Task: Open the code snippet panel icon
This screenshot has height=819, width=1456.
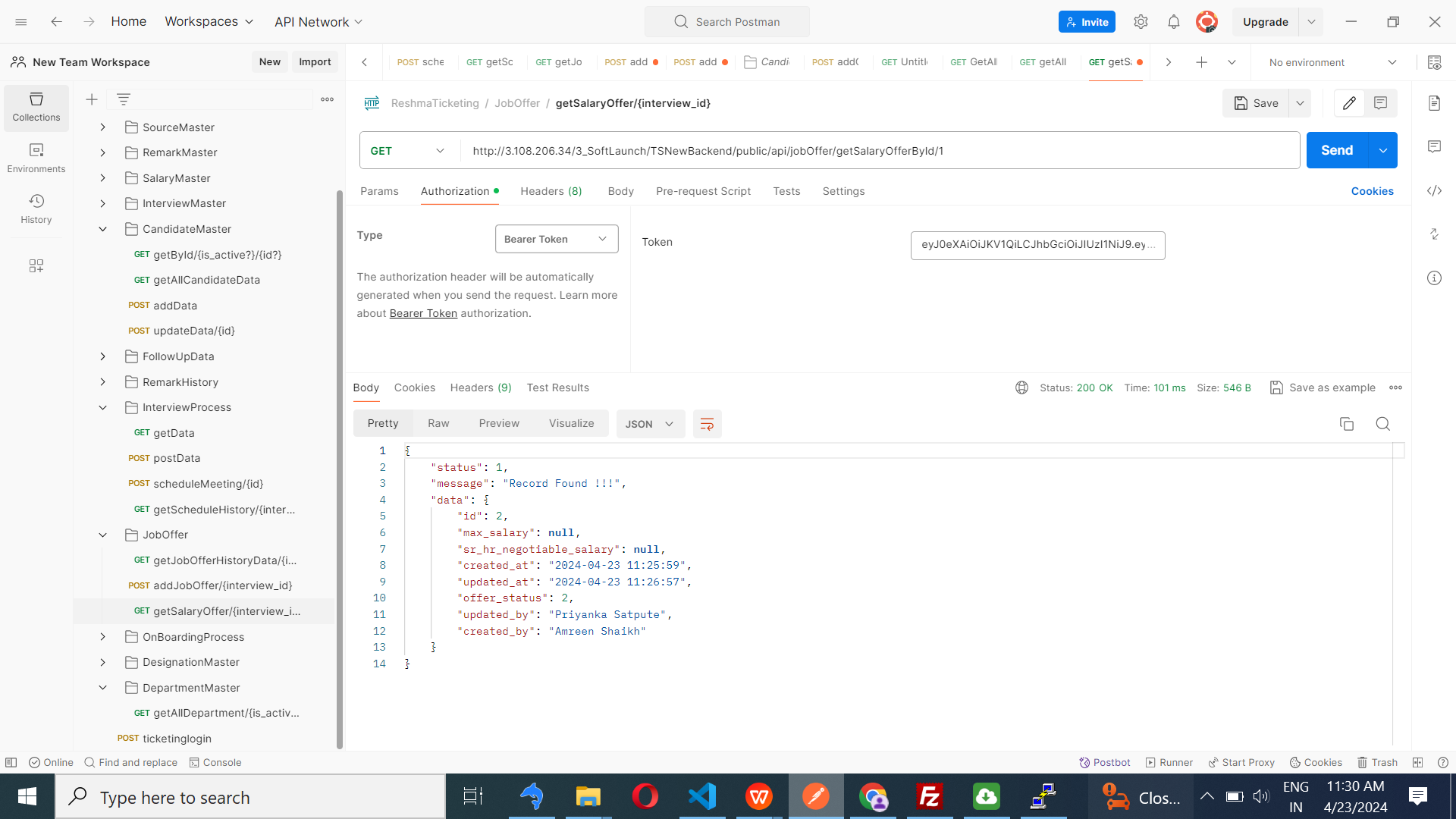Action: tap(1434, 191)
